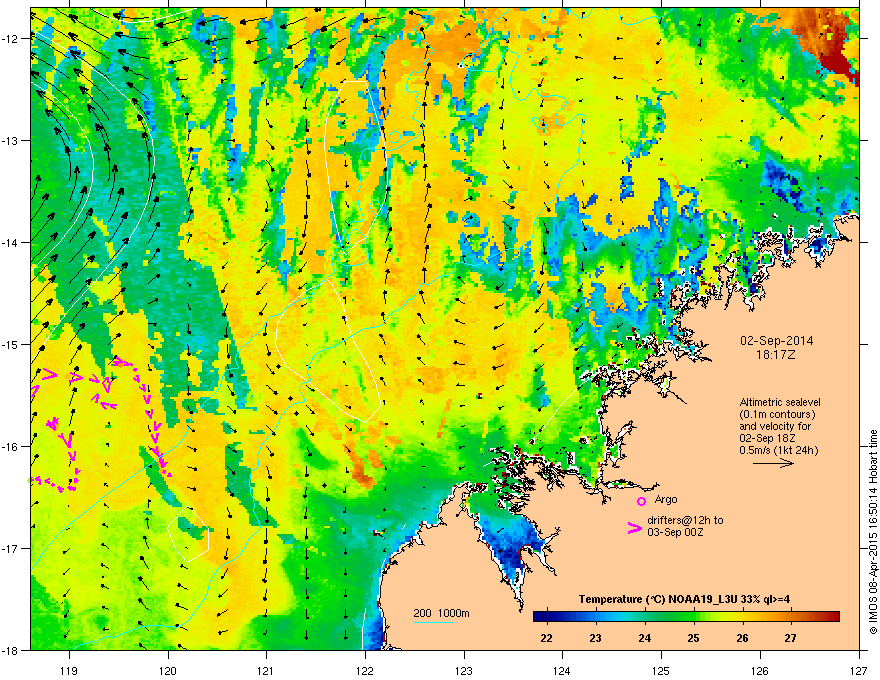Click the longitude axis label 119

click(69, 670)
